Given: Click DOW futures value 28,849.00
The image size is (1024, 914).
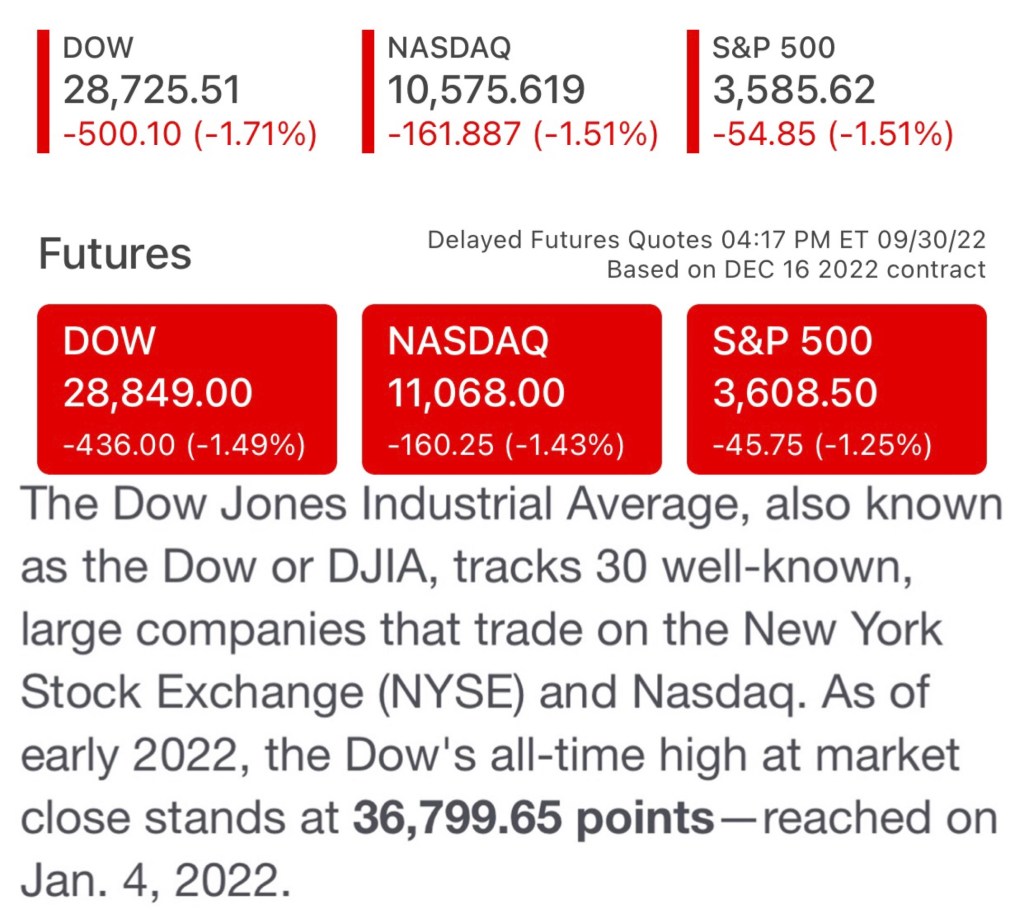Looking at the screenshot, I should 158,393.
